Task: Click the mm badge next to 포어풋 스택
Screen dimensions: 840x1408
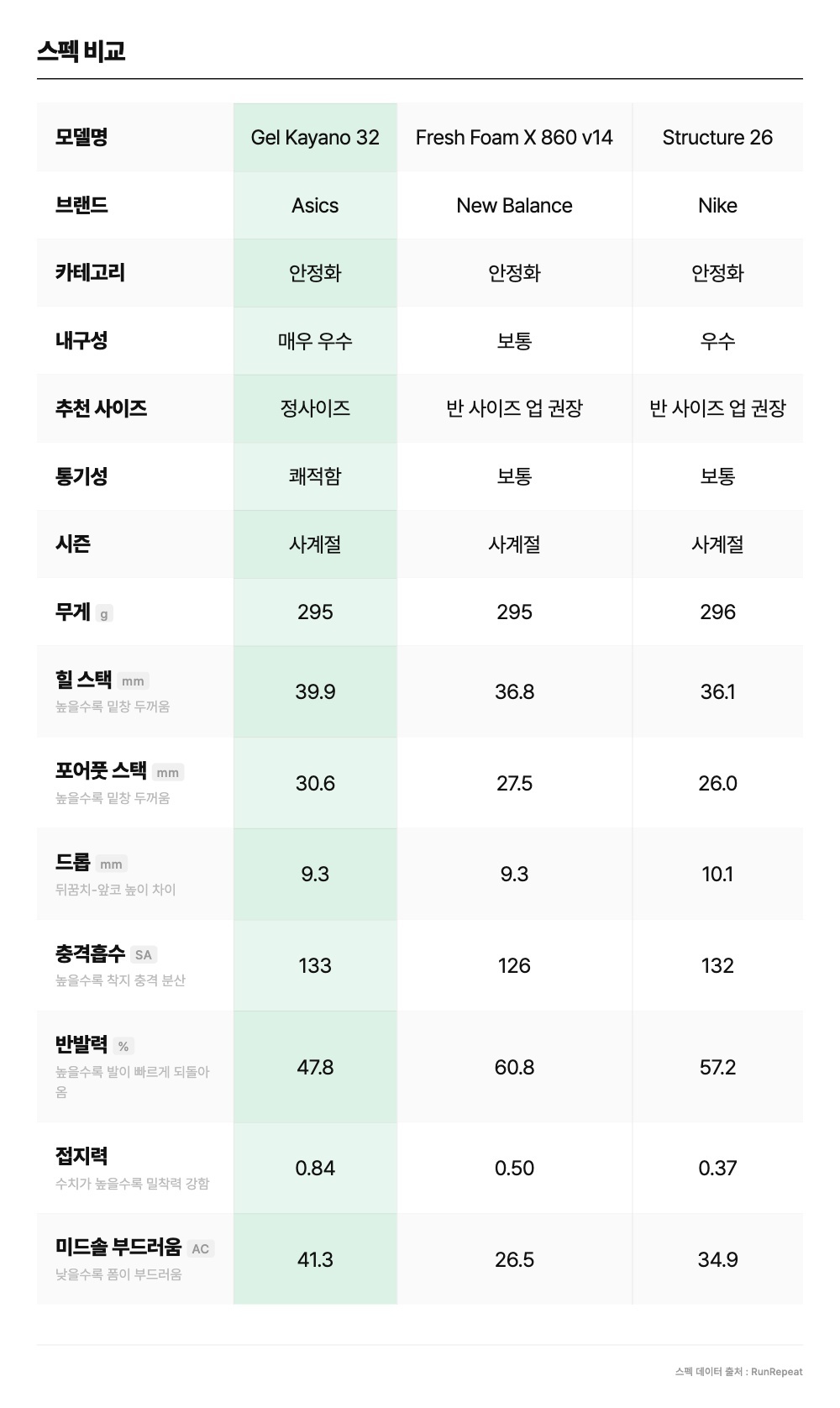Action: (168, 773)
